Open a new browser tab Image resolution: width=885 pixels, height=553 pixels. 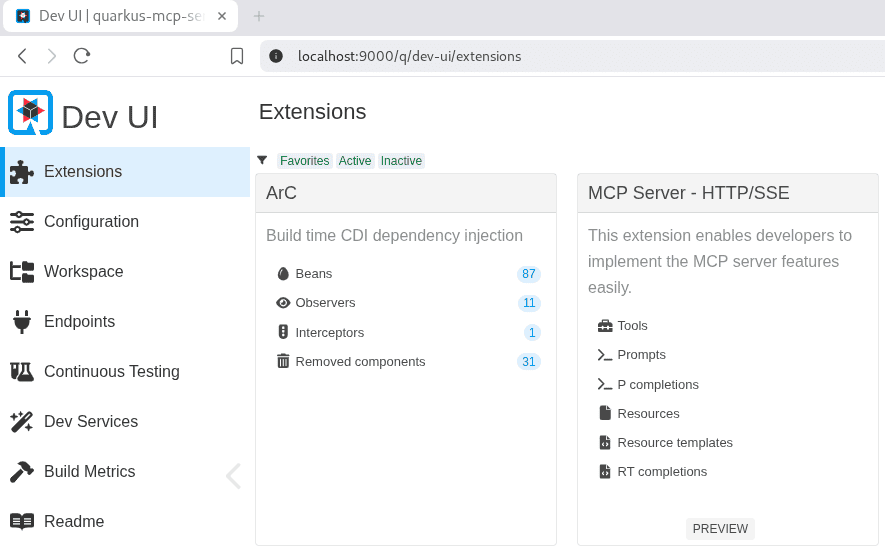[x=259, y=16]
